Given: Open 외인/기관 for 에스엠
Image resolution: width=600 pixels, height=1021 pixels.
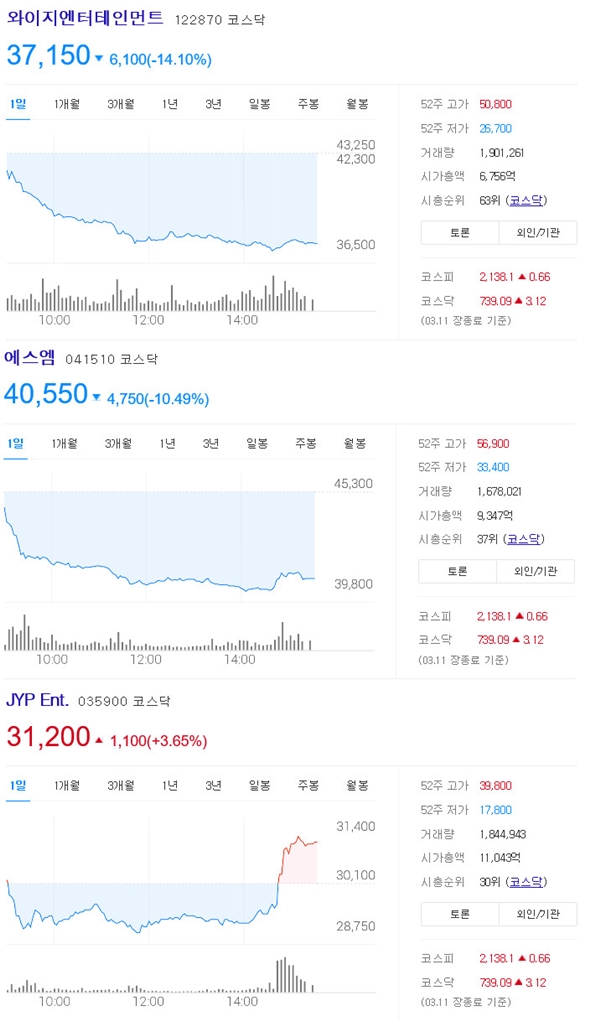Looking at the screenshot, I should (535, 571).
